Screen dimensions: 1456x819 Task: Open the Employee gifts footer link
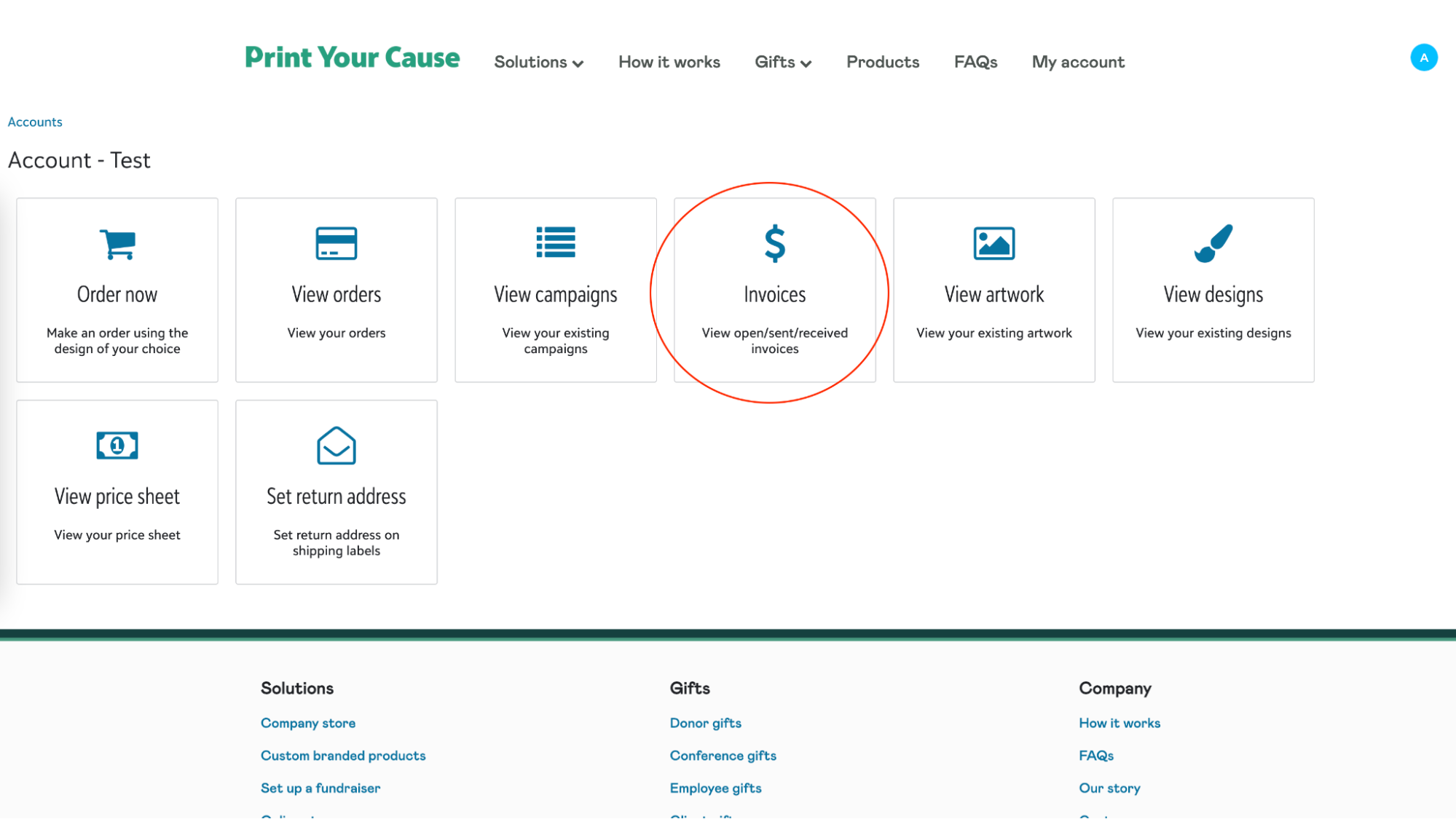[x=715, y=788]
